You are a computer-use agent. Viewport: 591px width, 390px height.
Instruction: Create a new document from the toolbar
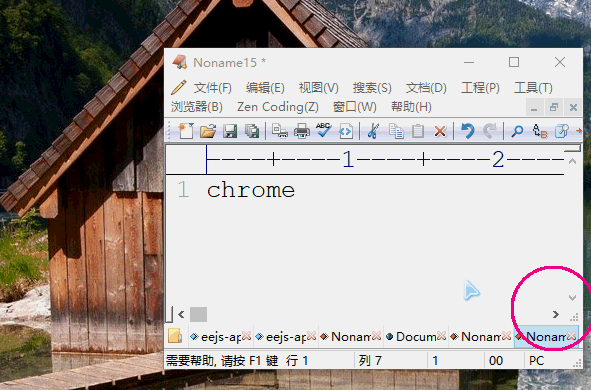click(x=186, y=131)
